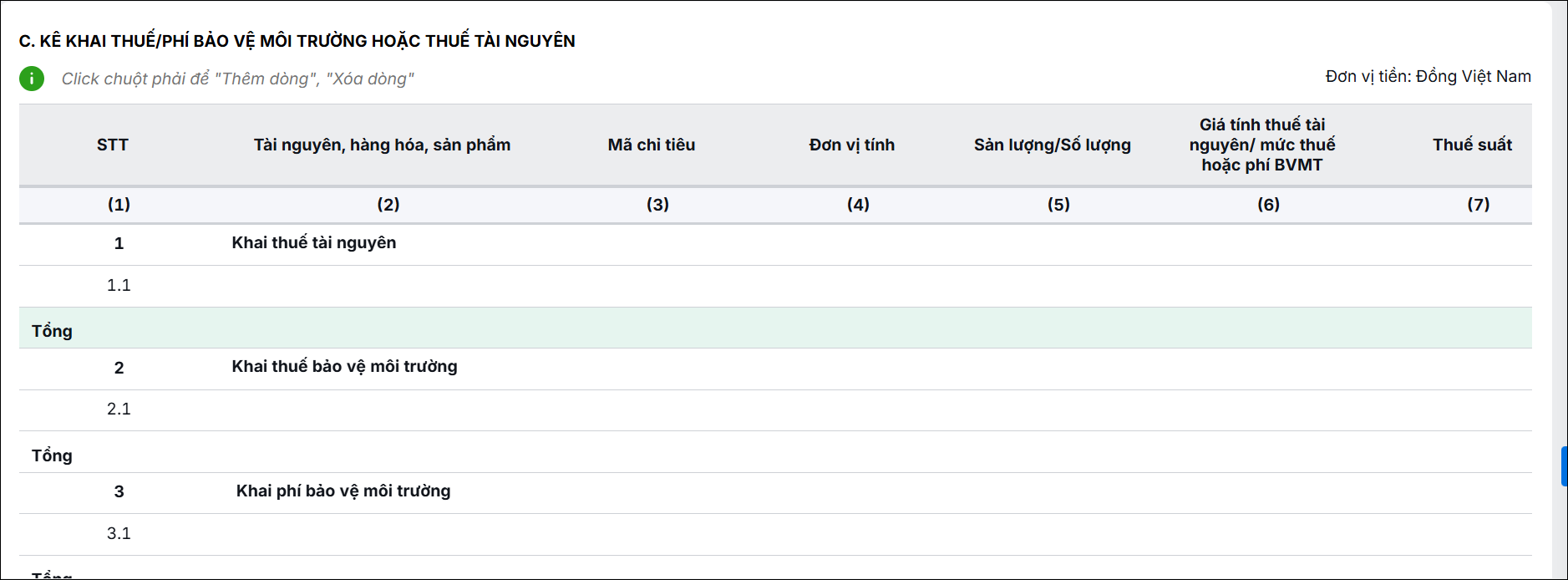Click the 'Đơn vị tính' column header
This screenshot has width=1568, height=580.
pos(852,145)
